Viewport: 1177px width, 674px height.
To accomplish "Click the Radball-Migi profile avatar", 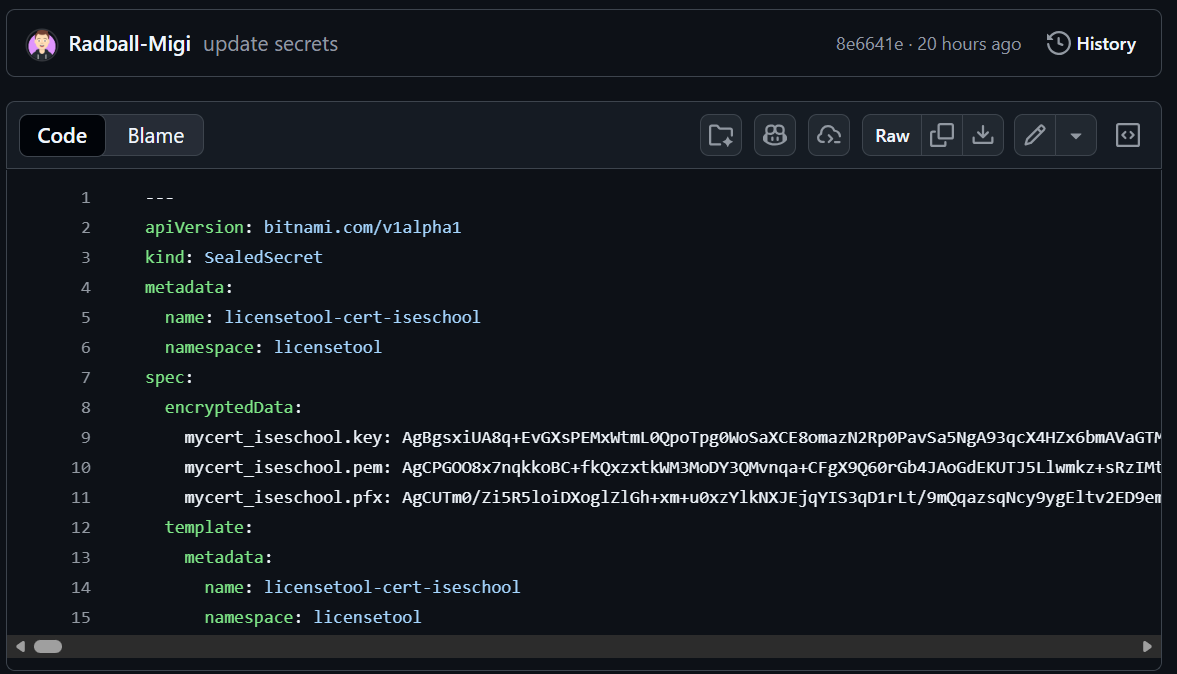I will (x=42, y=44).
